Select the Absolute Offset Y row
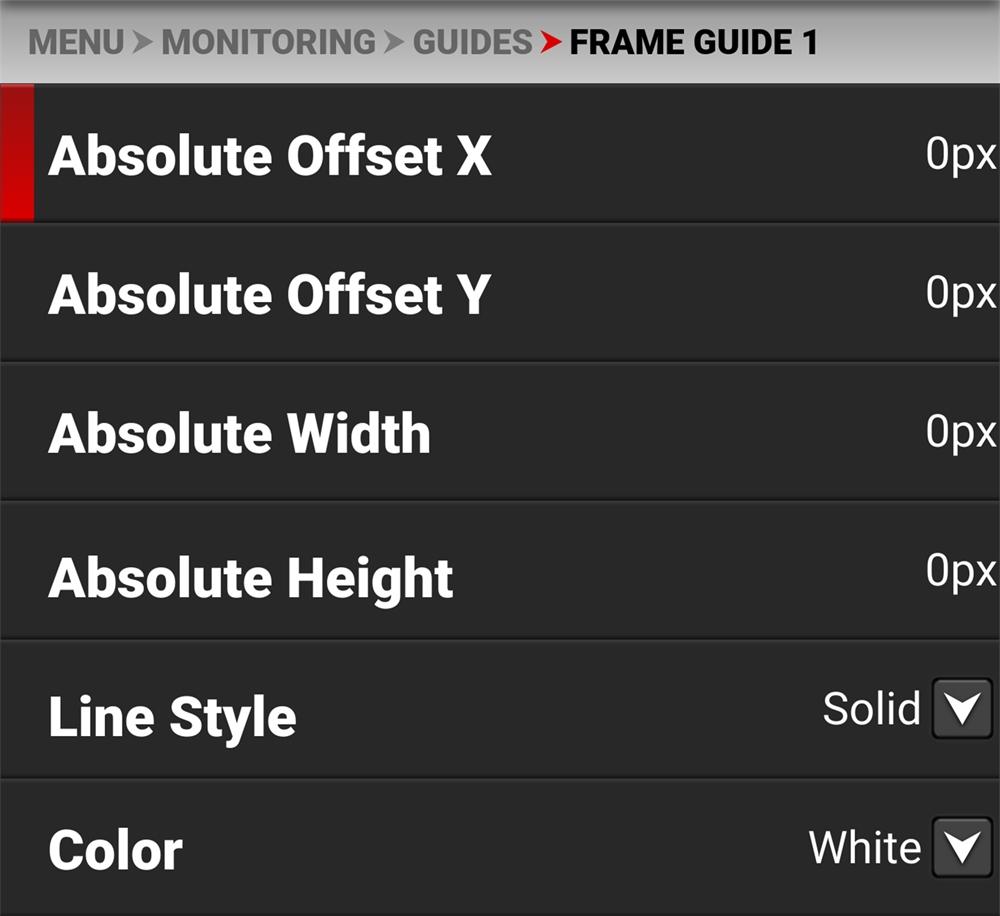The height and width of the screenshot is (916, 1000). (500, 293)
